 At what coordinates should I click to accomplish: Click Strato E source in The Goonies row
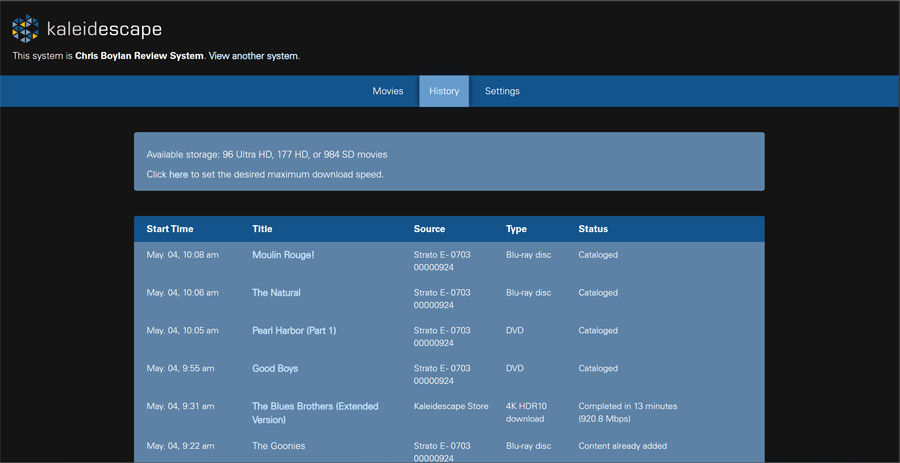442,452
